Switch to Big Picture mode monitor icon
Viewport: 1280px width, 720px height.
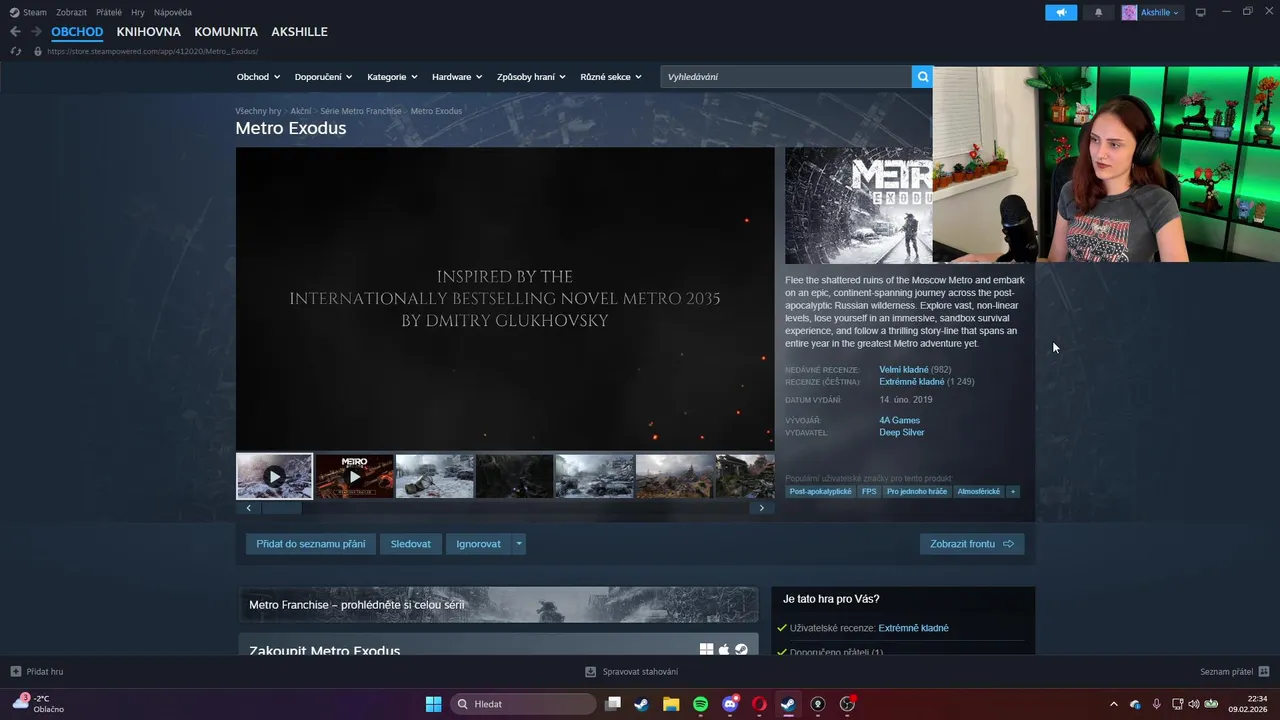coord(1201,12)
